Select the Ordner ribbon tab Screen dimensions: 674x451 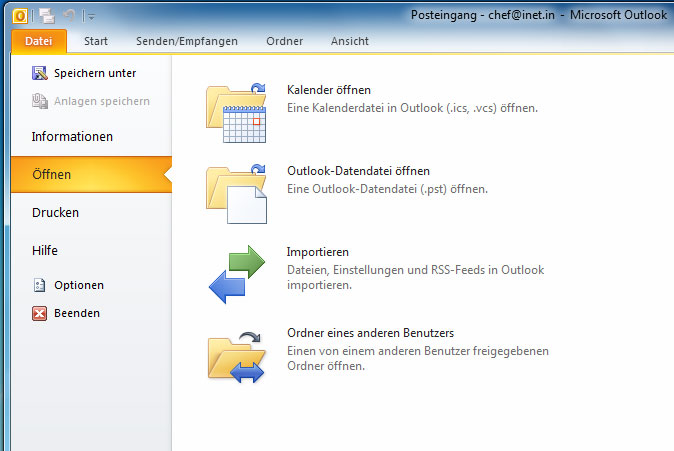click(285, 41)
